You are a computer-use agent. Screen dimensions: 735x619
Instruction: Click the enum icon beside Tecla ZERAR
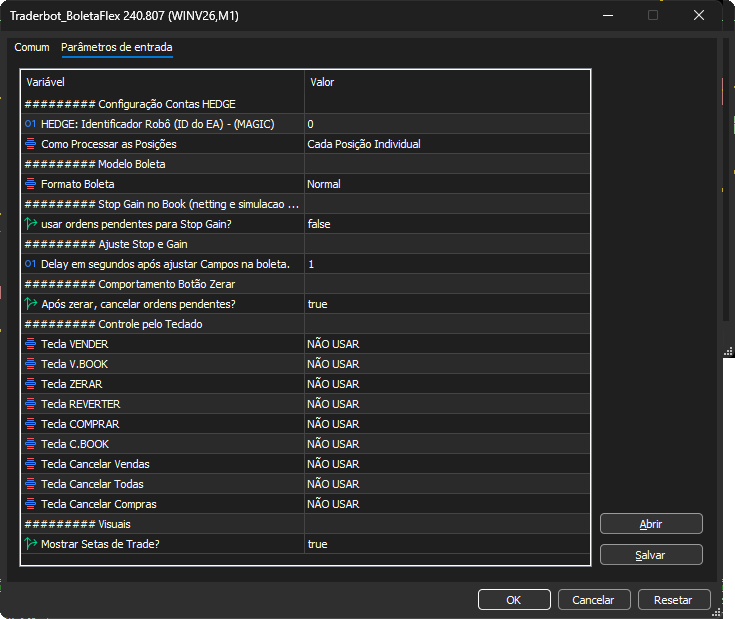click(x=30, y=384)
